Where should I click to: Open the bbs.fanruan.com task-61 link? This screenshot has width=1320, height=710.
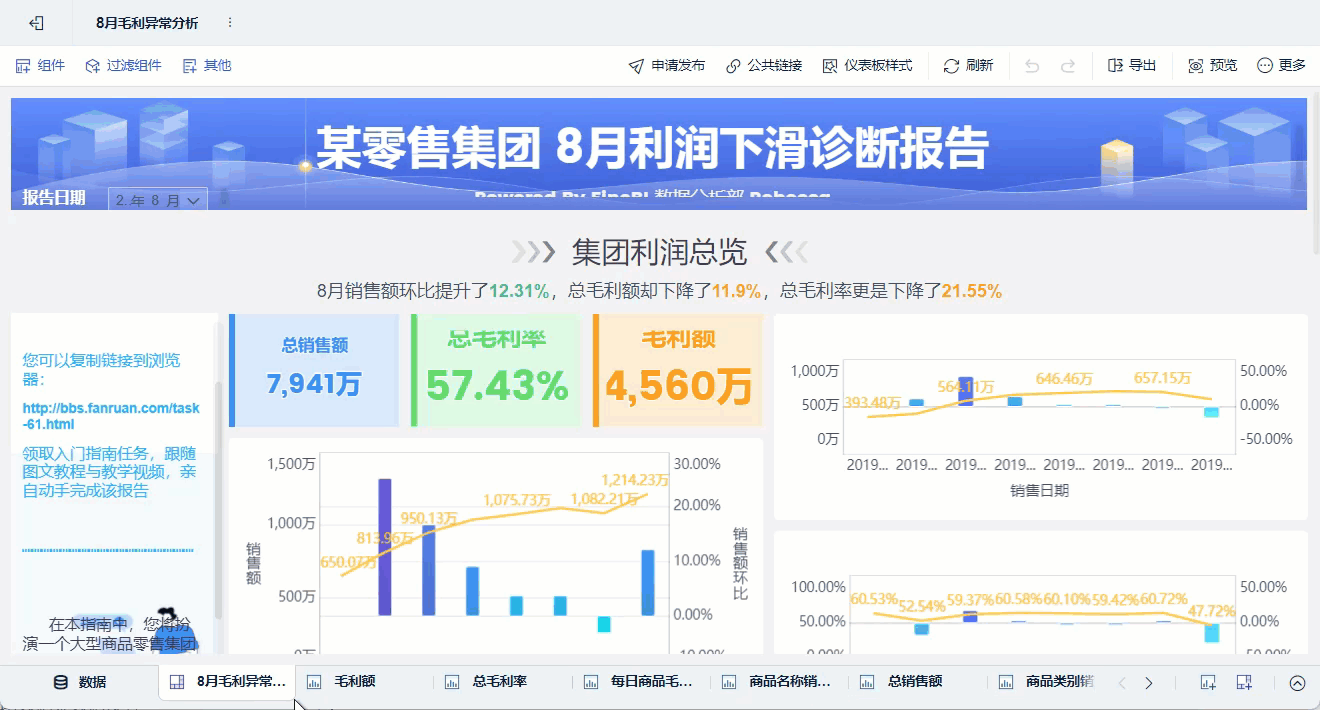coord(111,416)
